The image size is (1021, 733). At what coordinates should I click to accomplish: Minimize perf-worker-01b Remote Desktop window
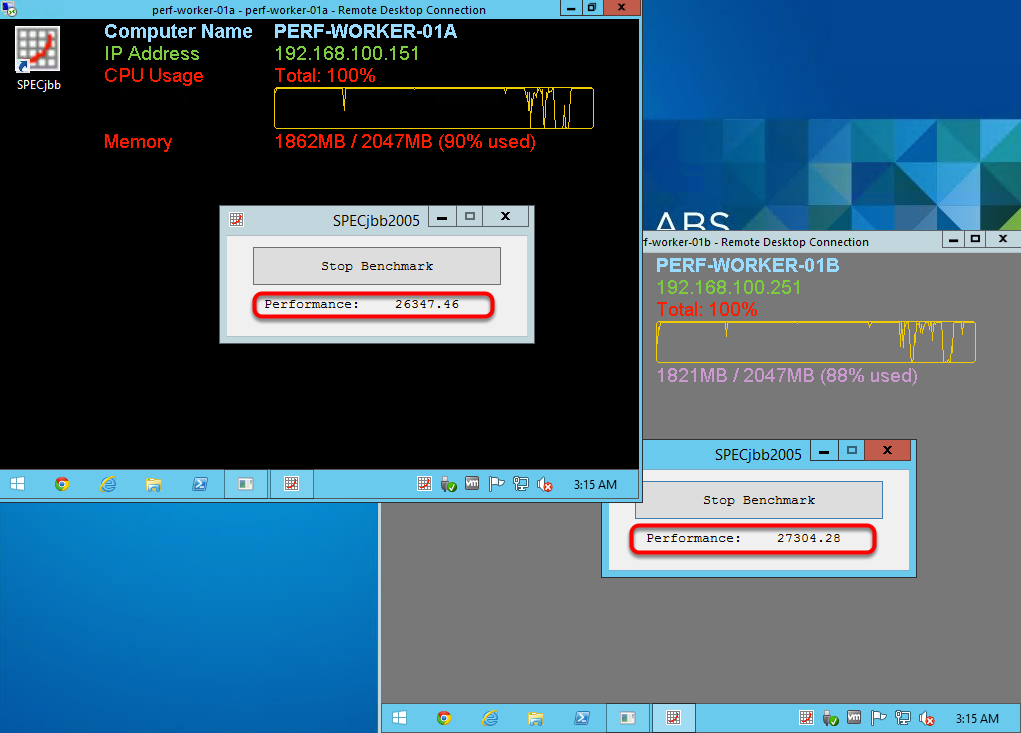pyautogui.click(x=953, y=240)
